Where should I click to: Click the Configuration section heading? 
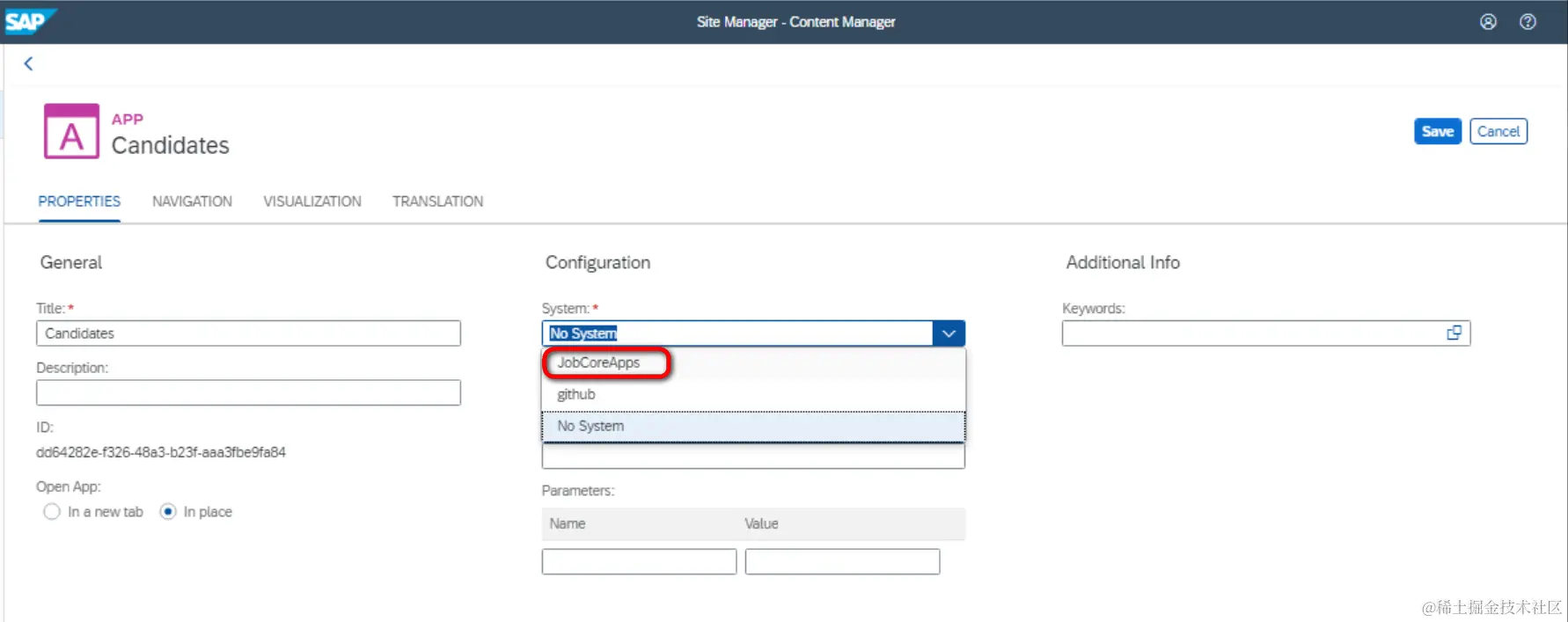pos(597,262)
